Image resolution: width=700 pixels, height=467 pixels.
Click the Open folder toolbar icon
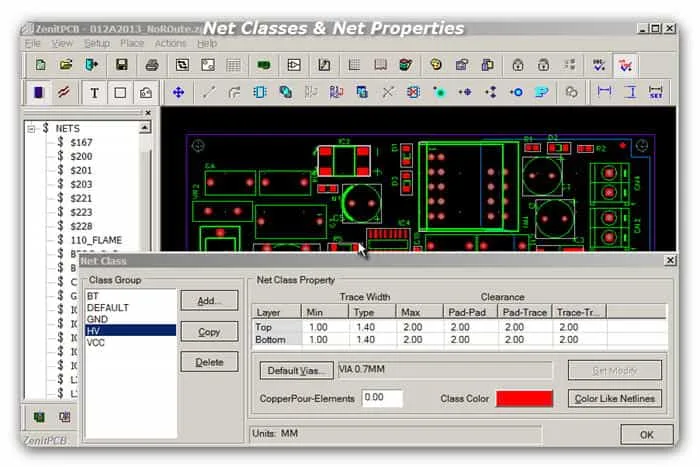click(x=66, y=65)
